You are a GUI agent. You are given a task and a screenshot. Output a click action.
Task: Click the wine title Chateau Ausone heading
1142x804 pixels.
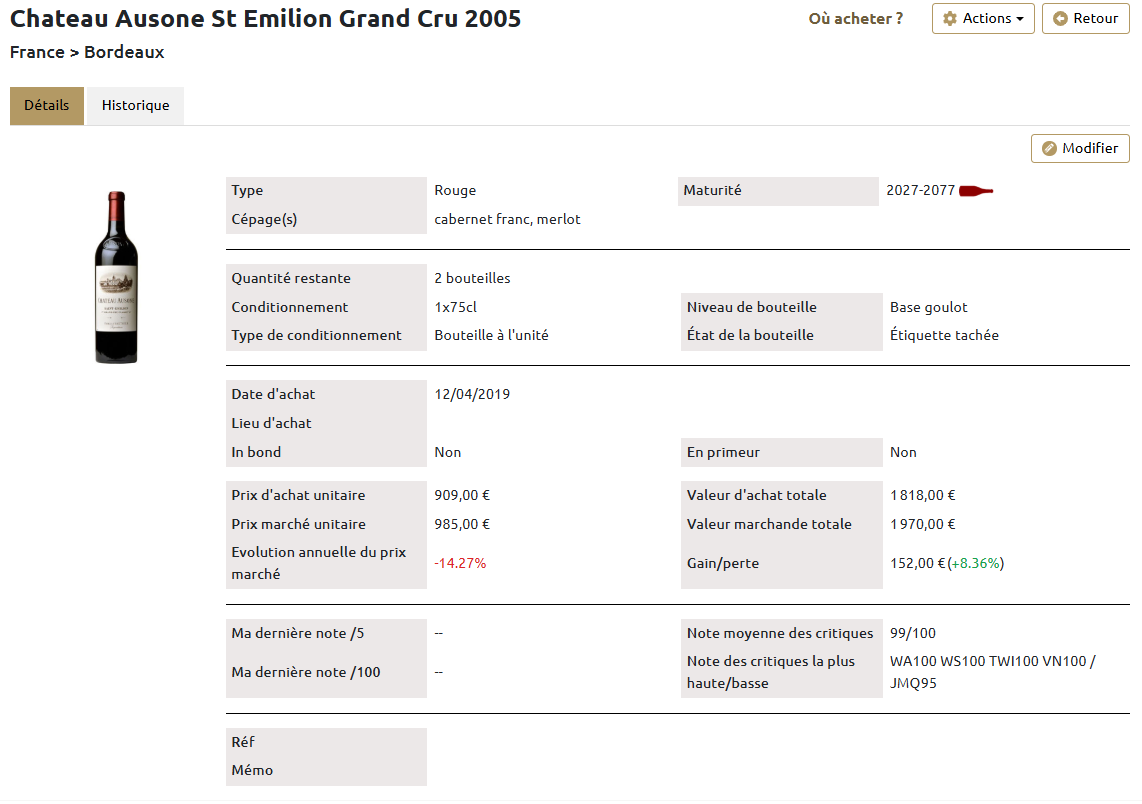pos(266,18)
